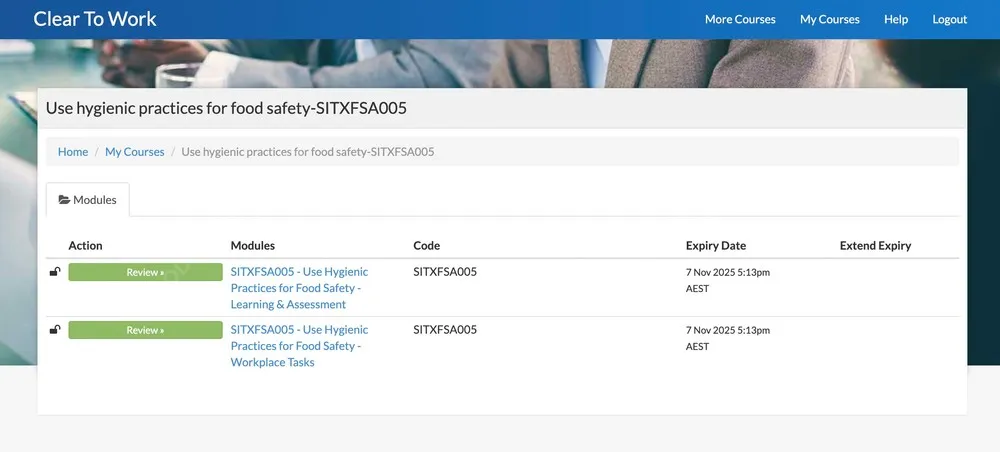Click the Extend Expiry column header
The height and width of the screenshot is (452, 1000).
click(x=875, y=245)
